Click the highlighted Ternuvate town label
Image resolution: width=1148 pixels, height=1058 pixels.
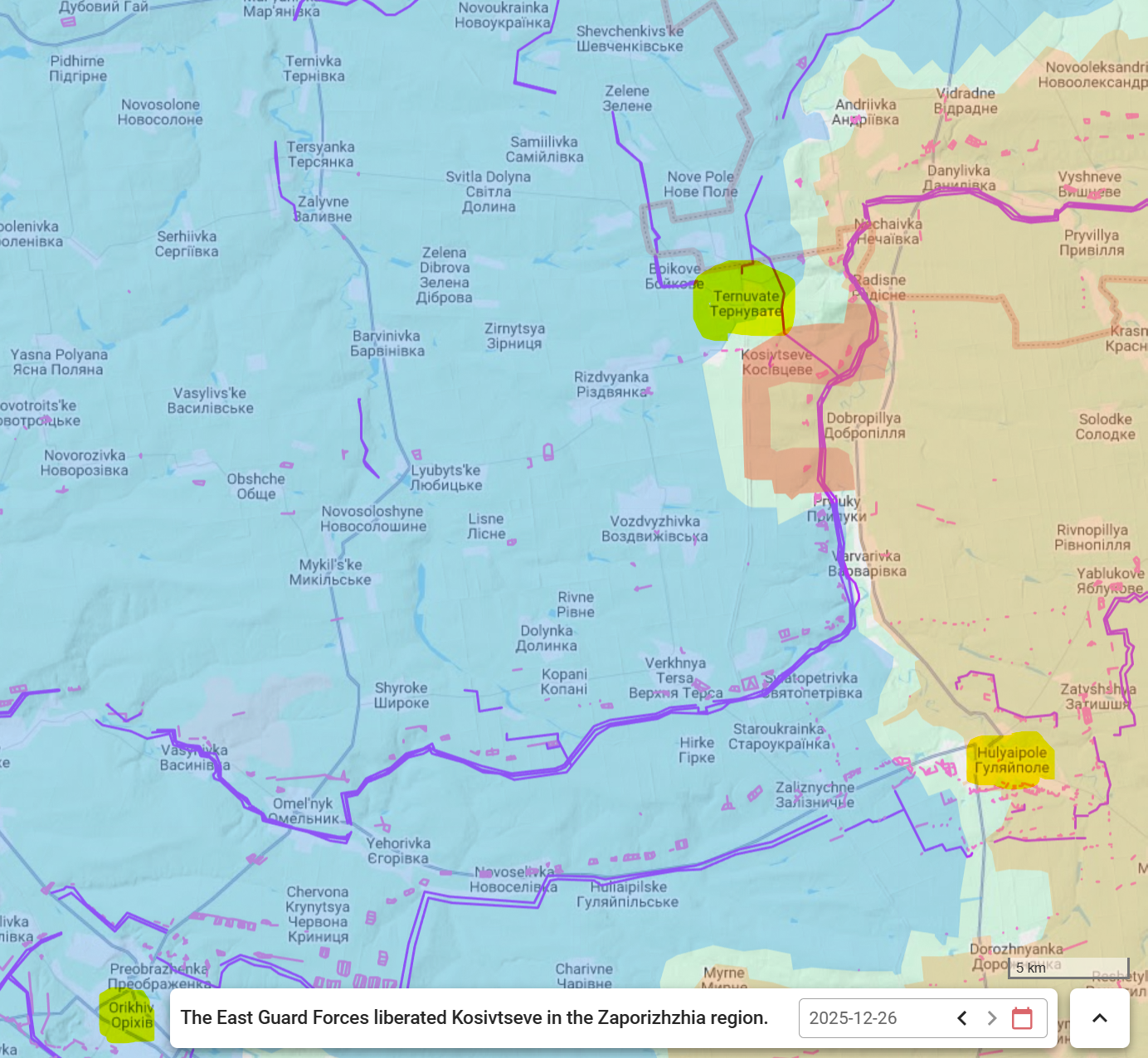(746, 303)
